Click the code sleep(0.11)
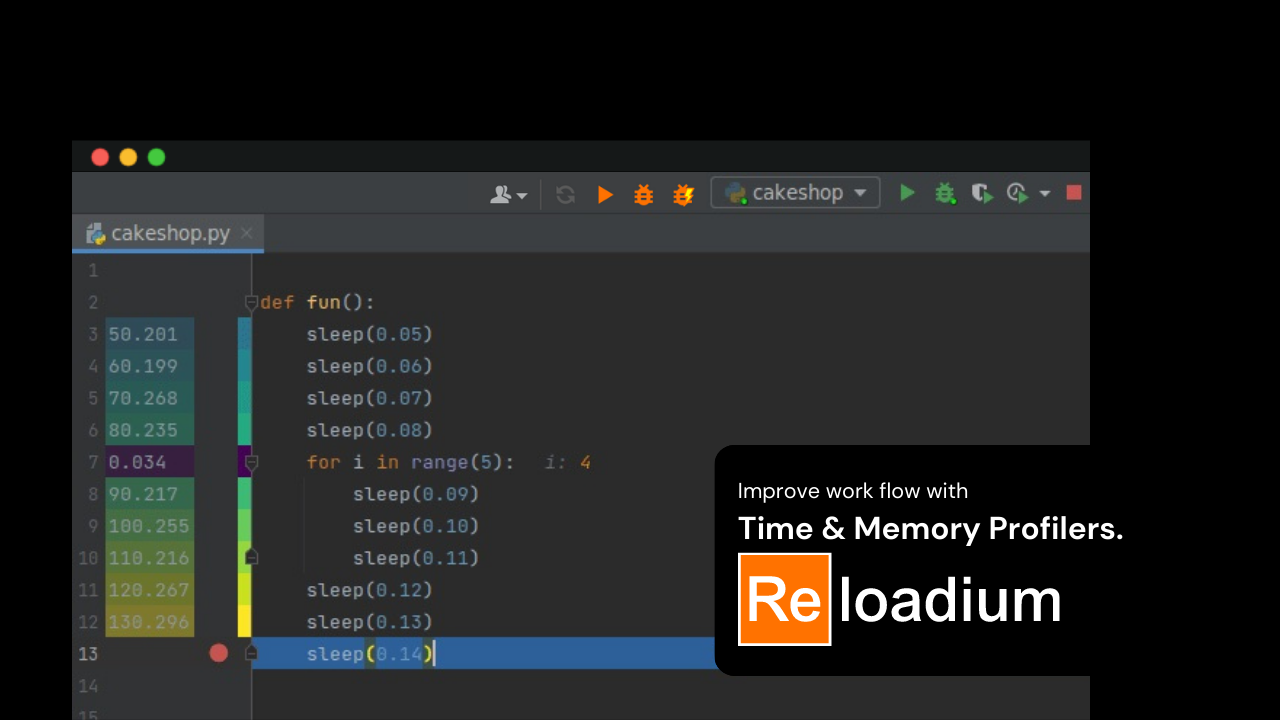The image size is (1280, 720). (416, 558)
